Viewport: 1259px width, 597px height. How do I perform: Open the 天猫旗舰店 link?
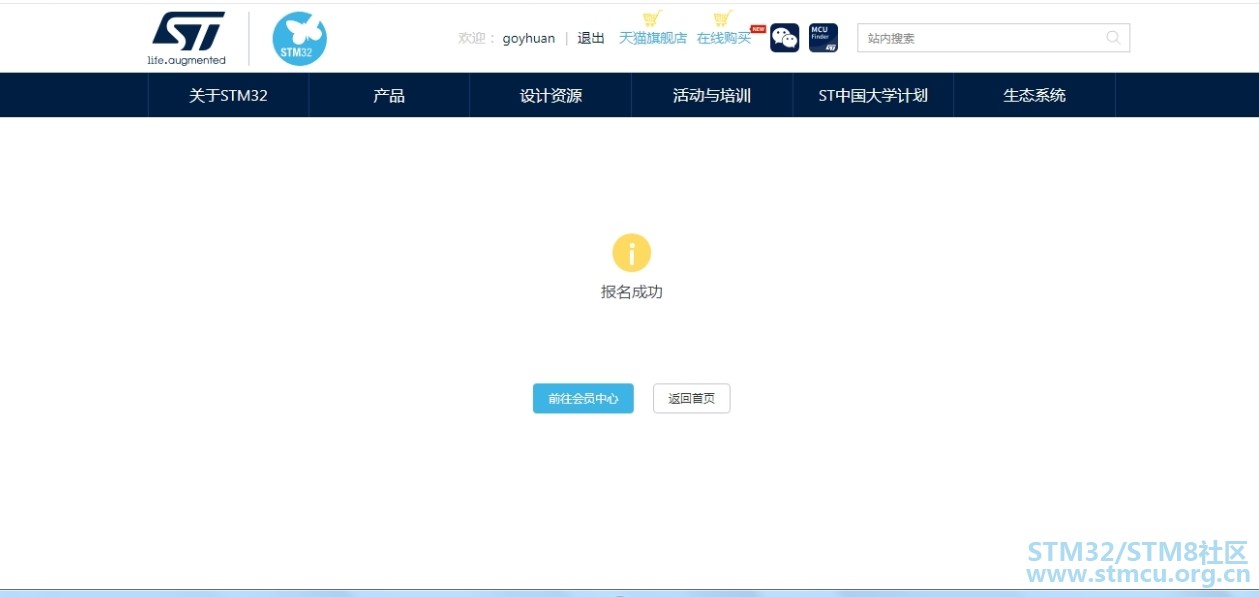[x=653, y=38]
